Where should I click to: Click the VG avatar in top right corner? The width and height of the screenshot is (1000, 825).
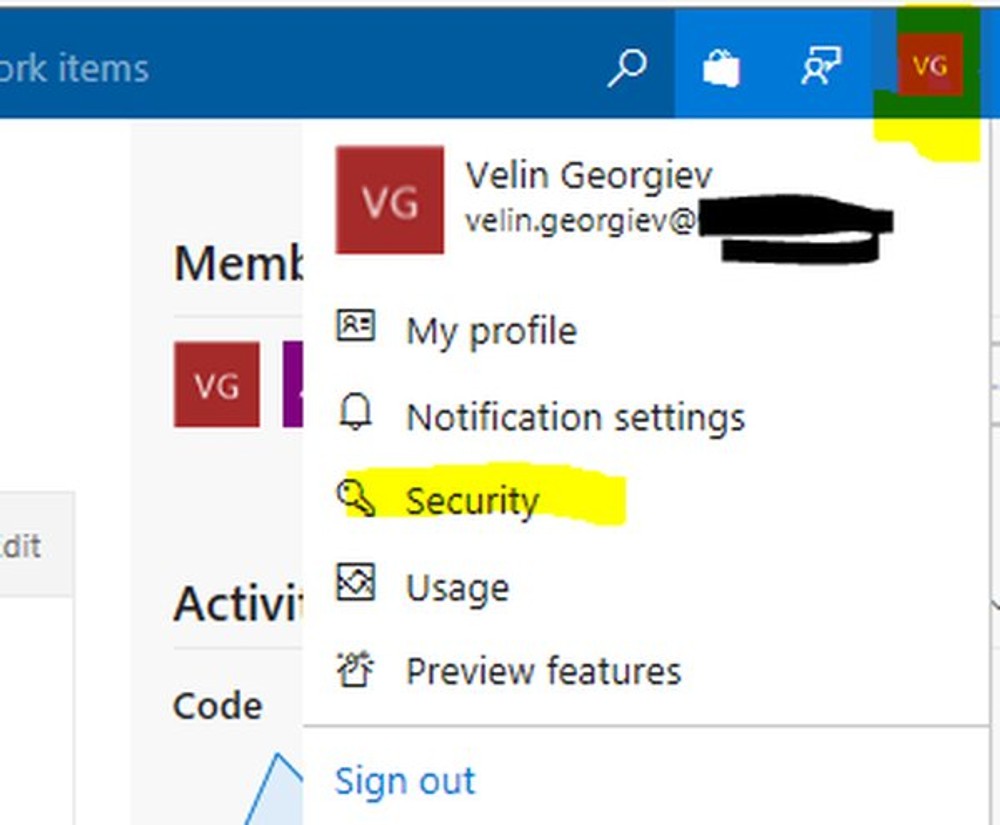930,65
